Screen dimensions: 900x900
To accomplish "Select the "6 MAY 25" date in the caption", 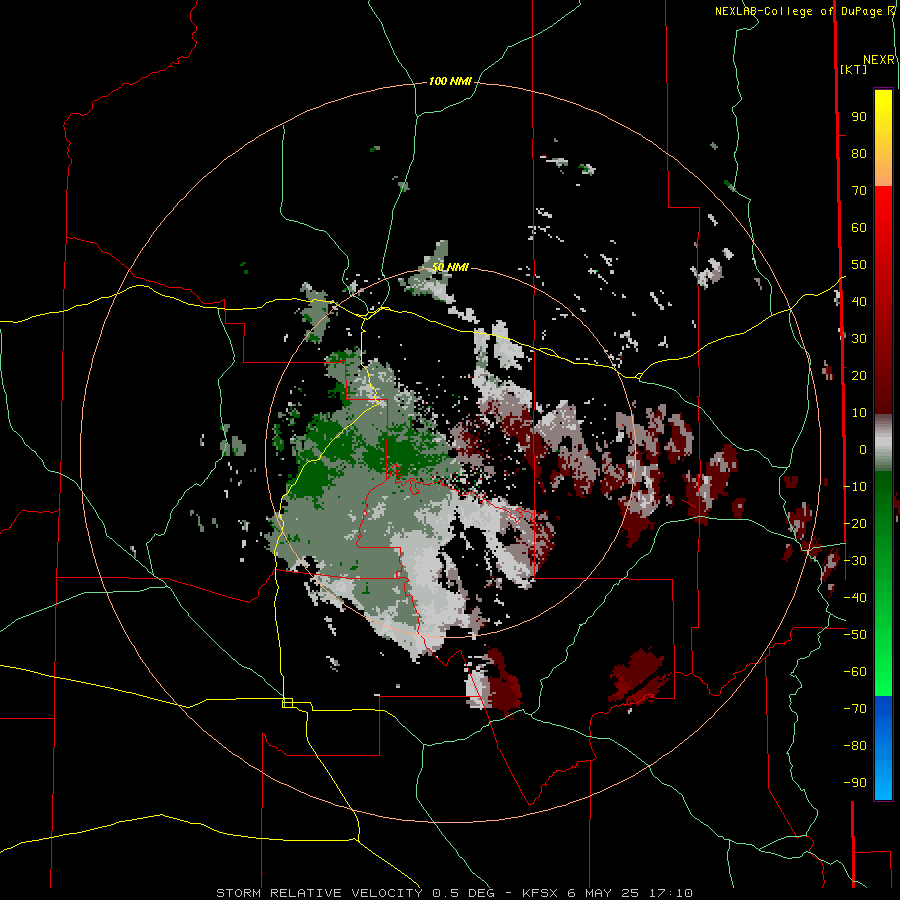I will point(602,893).
